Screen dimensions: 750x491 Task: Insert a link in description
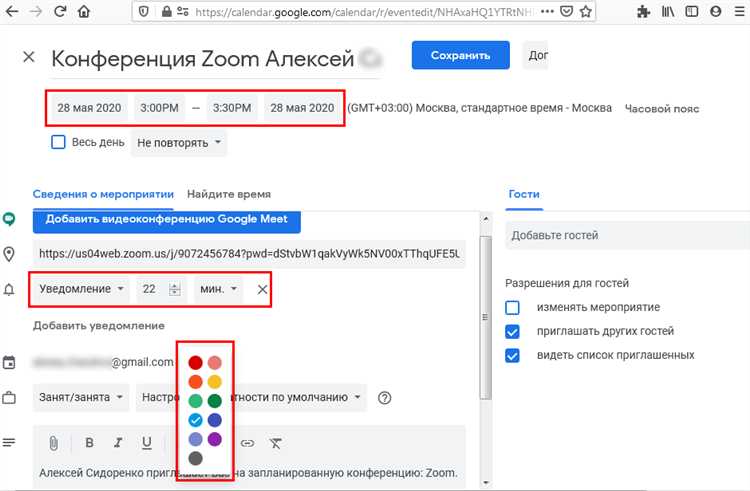[247, 443]
